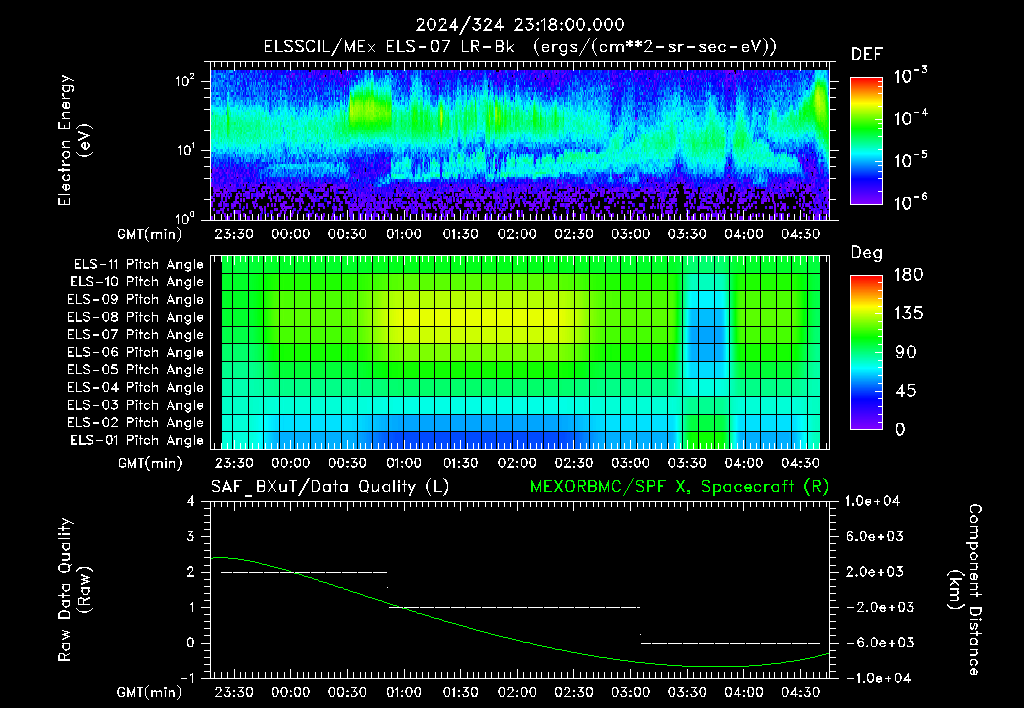Screen dimensions: 1024x708
Task: Select the Component Distance (km) axis label
Action: (x=965, y=589)
